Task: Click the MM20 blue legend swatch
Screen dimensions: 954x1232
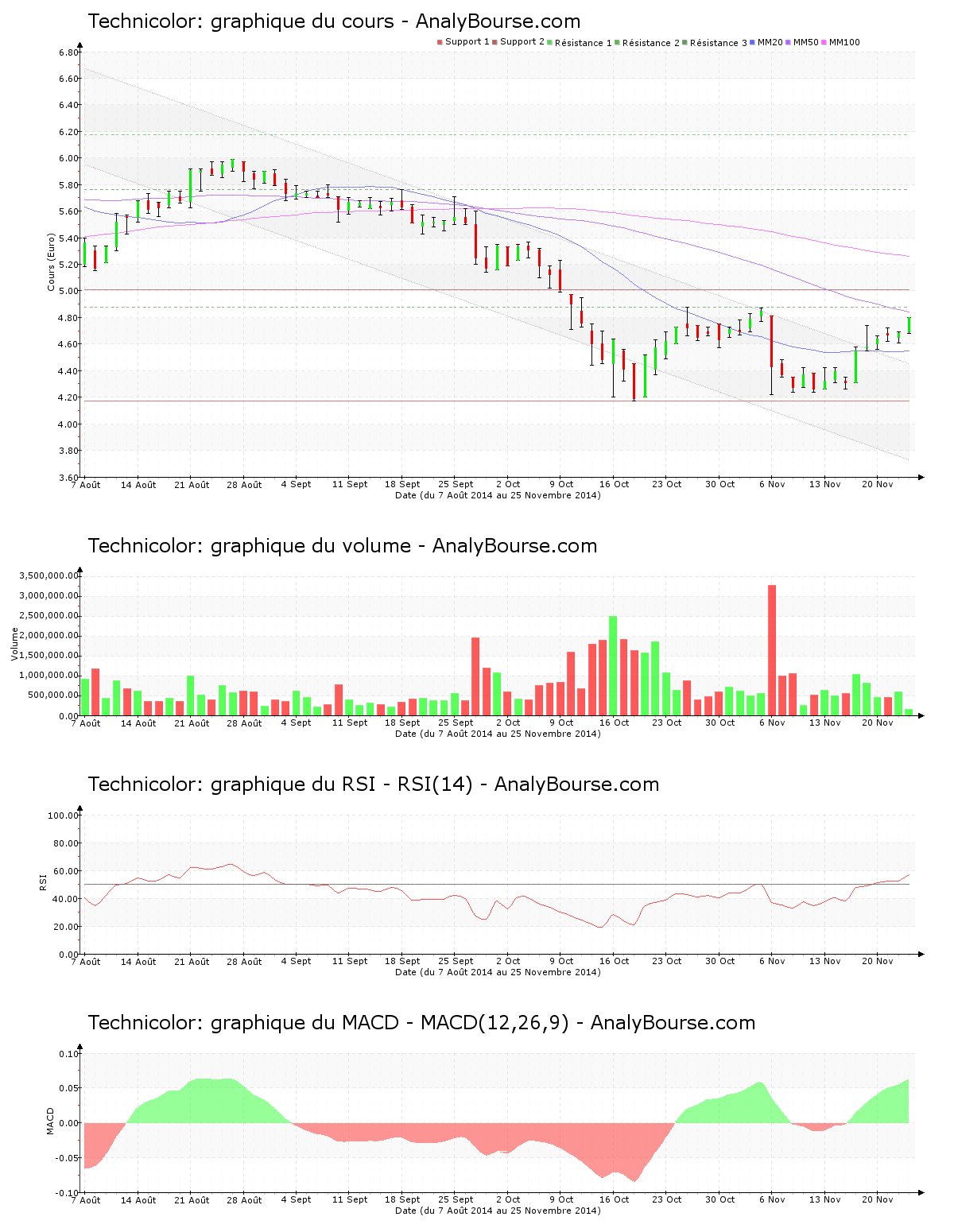Action: click(x=752, y=42)
